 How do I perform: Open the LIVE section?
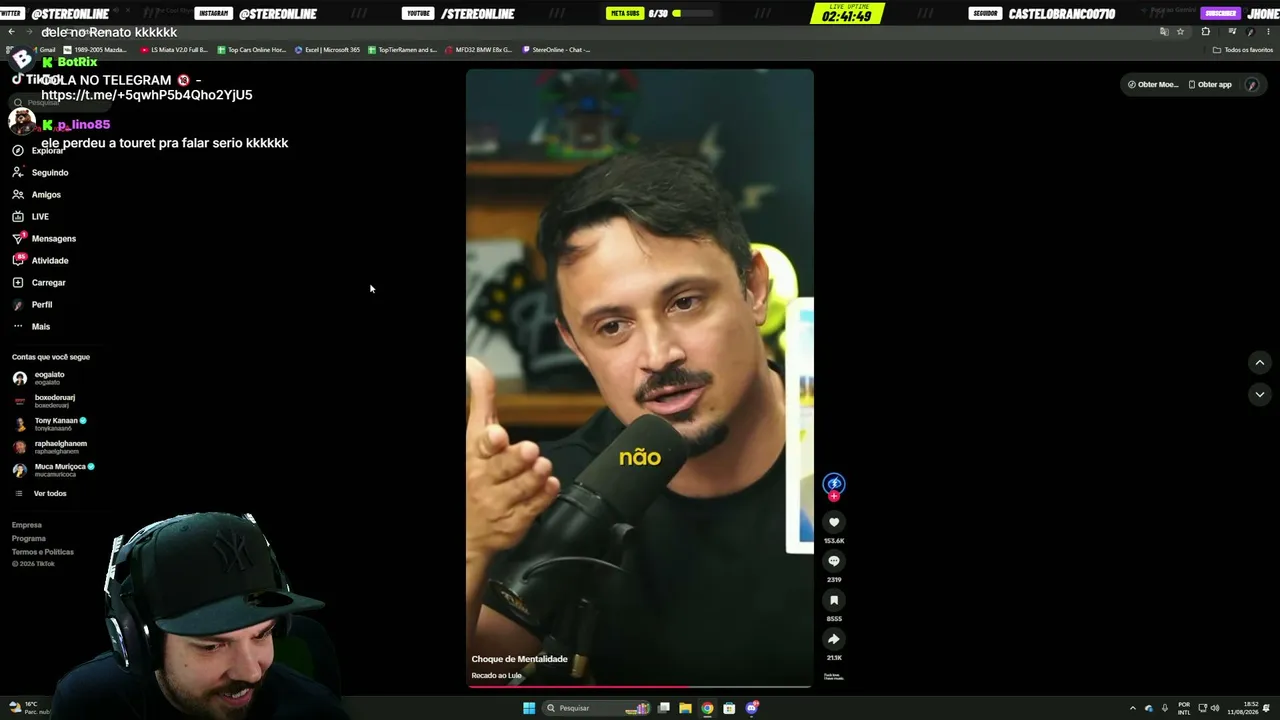tap(31, 216)
